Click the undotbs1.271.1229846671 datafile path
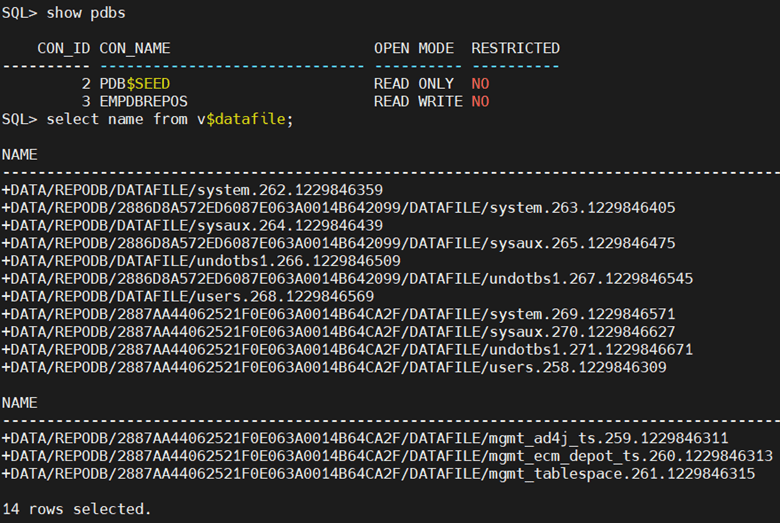Viewport: 780px width, 523px height. tap(347, 350)
